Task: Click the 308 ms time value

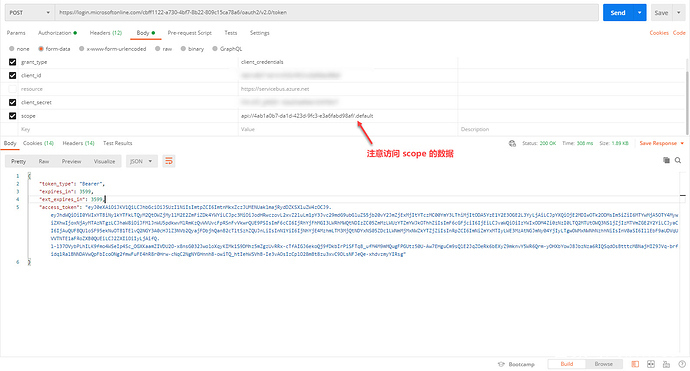Action: tap(585, 143)
